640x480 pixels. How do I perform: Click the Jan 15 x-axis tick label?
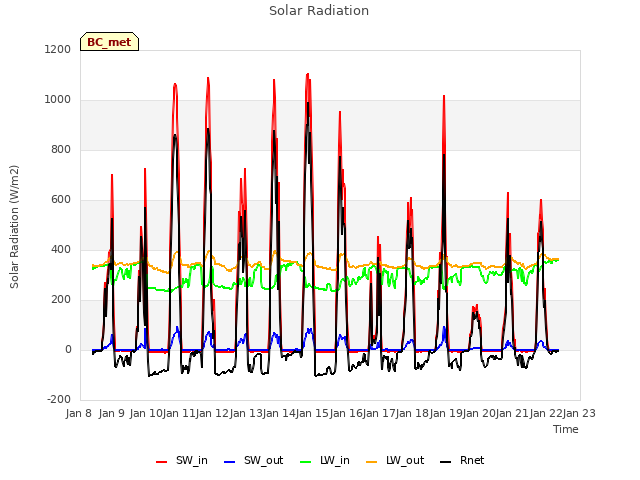pos(312,413)
